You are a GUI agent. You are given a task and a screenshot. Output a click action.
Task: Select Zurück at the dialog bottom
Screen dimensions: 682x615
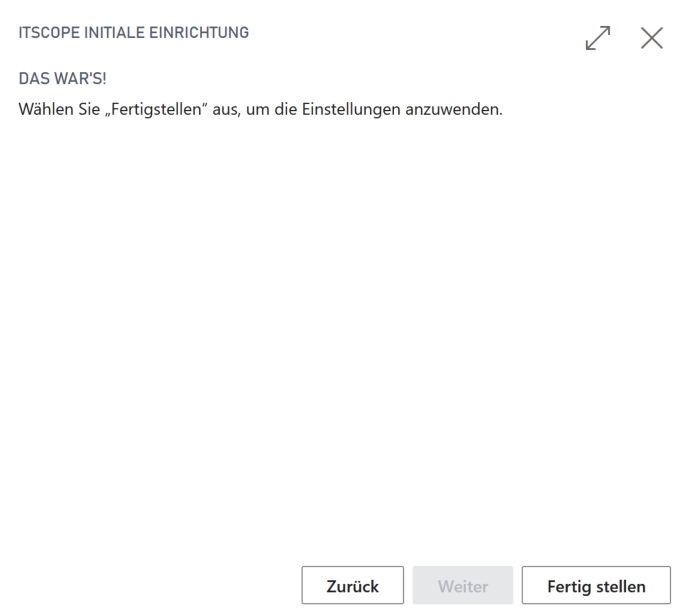coord(353,586)
